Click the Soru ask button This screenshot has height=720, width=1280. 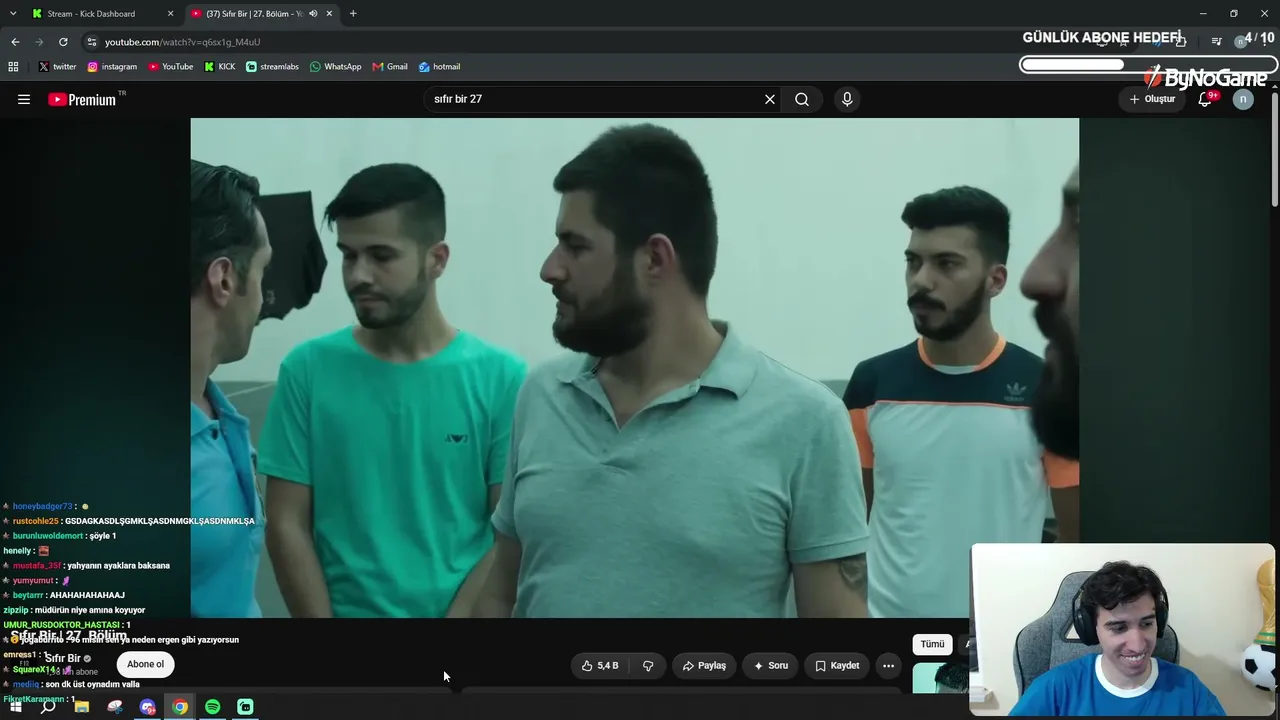[770, 665]
